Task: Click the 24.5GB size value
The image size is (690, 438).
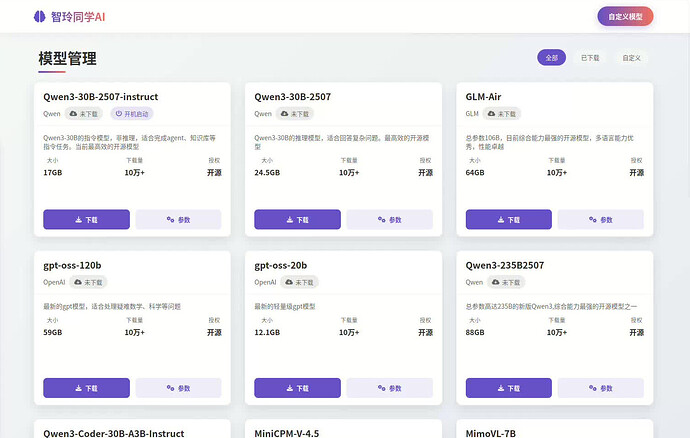Action: 267,173
